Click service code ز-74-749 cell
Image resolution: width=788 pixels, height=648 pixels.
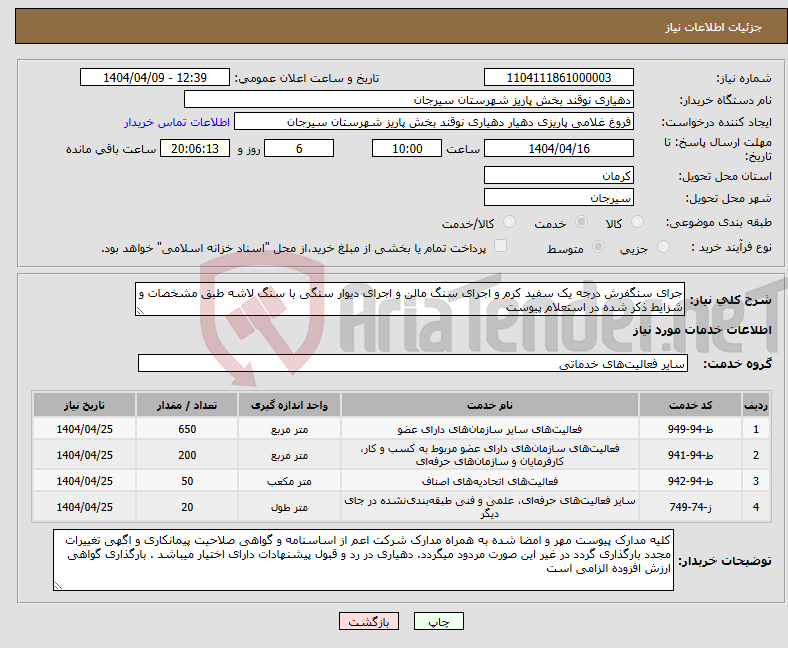691,507
